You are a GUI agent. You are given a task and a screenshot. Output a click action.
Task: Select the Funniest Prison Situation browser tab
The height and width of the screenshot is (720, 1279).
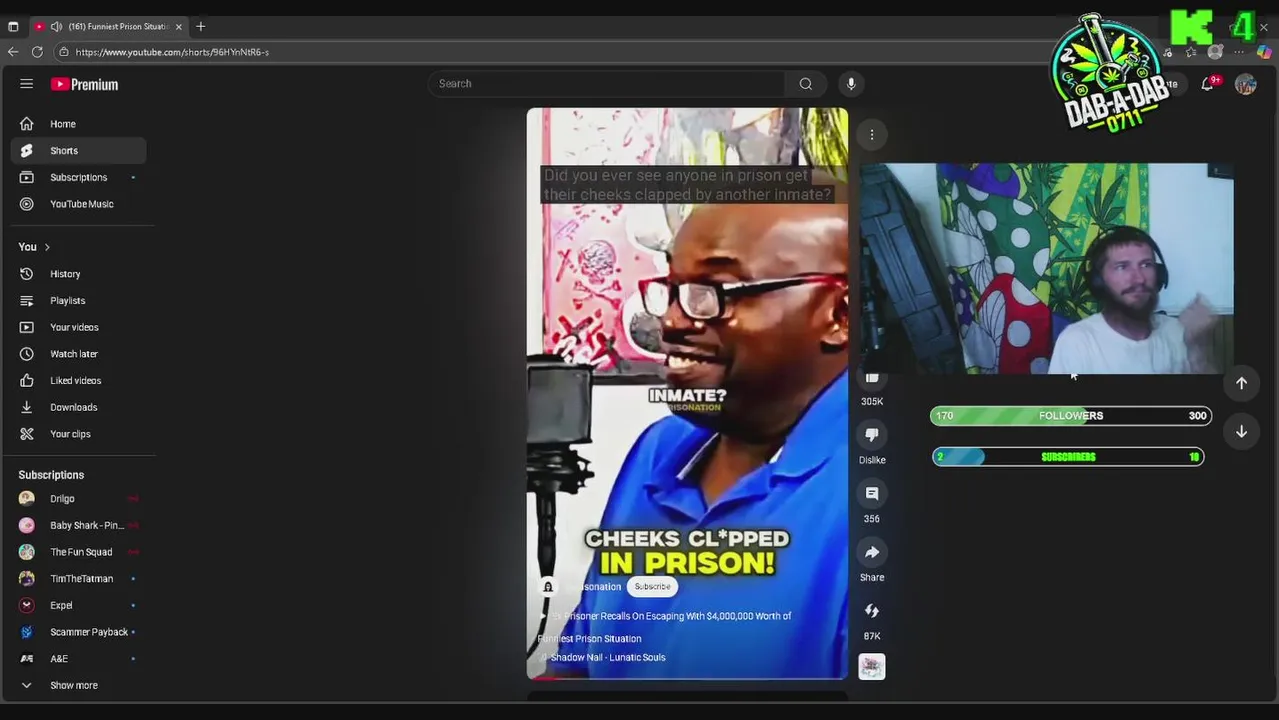pos(108,27)
